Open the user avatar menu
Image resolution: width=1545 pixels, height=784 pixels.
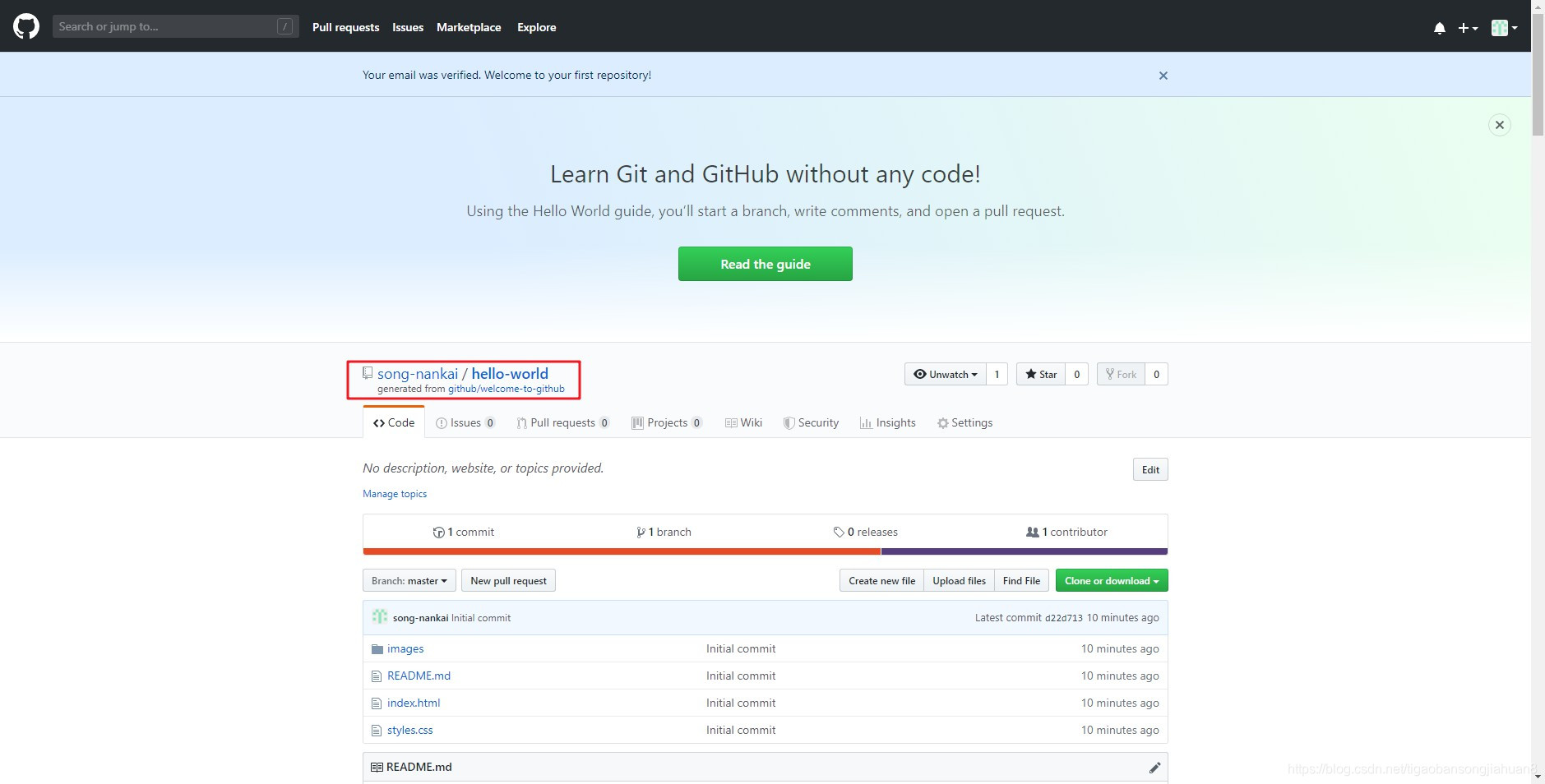pyautogui.click(x=1504, y=28)
